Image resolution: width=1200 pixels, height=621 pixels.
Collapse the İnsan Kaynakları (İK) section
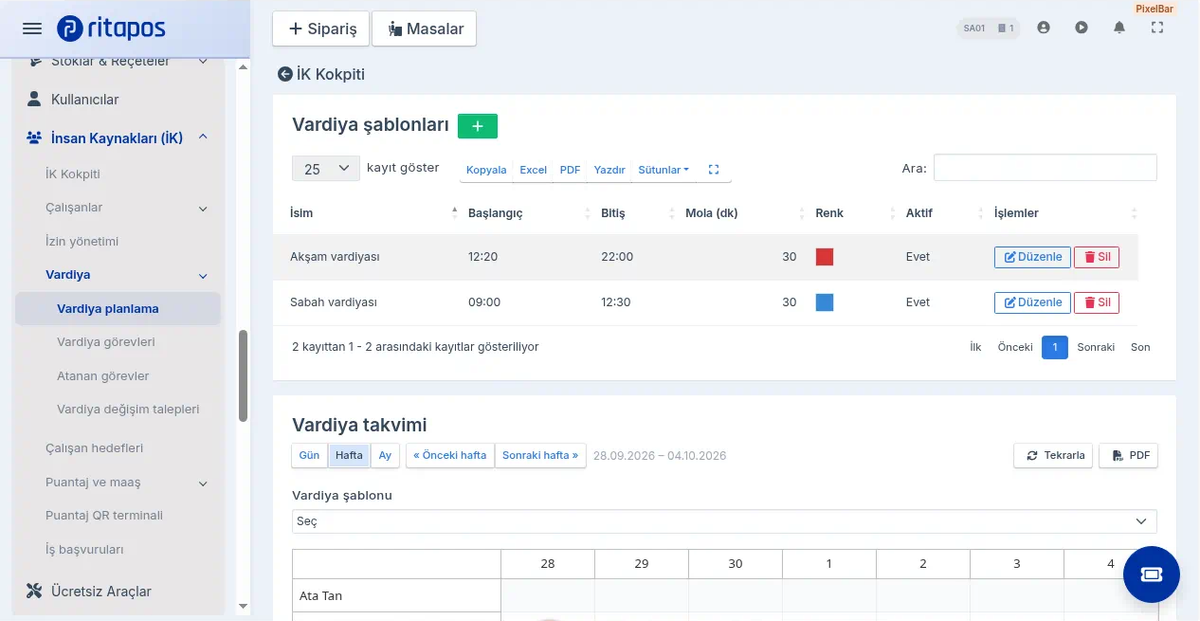tap(203, 137)
